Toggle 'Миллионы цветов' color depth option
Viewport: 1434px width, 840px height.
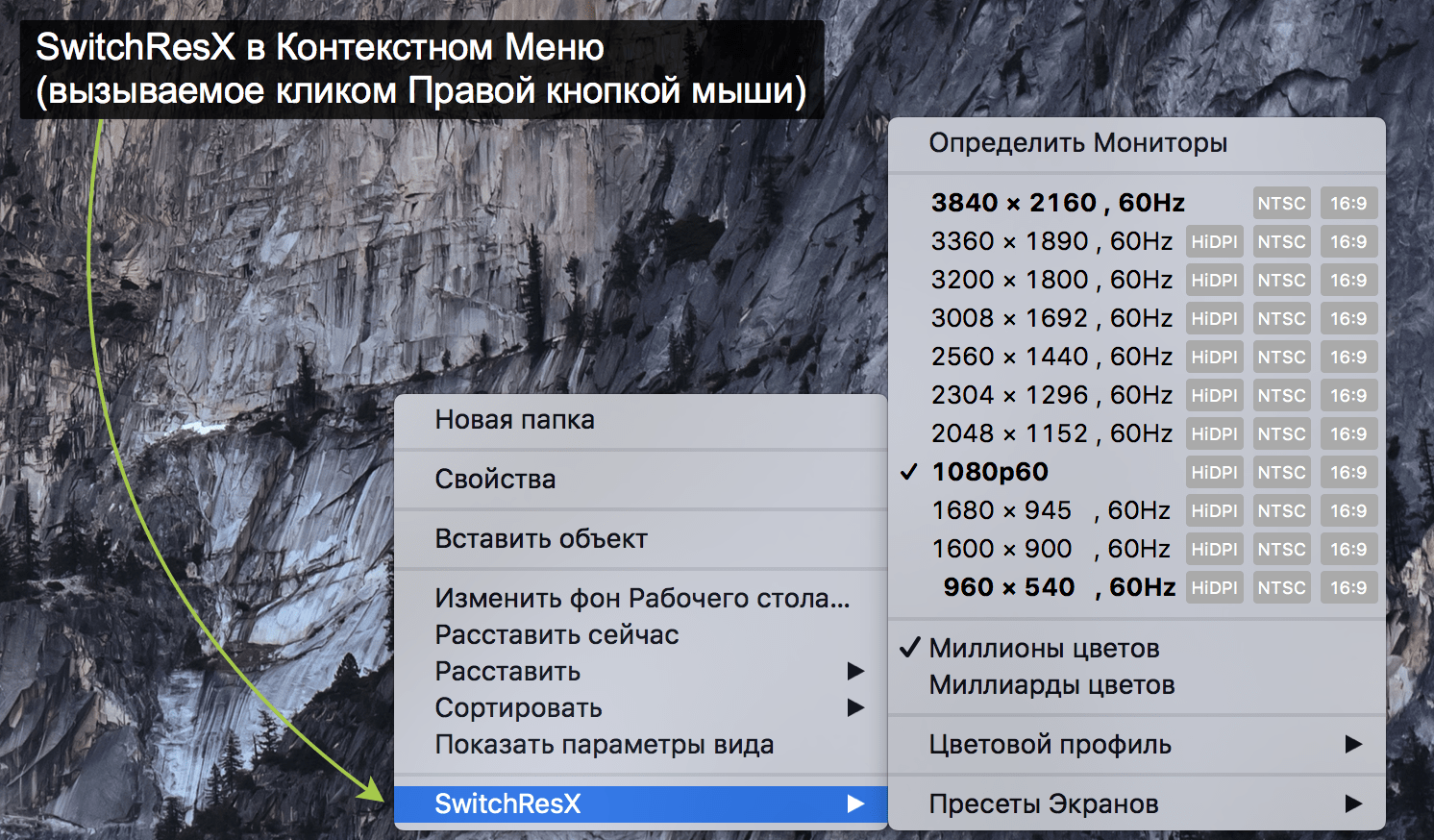tap(1136, 649)
